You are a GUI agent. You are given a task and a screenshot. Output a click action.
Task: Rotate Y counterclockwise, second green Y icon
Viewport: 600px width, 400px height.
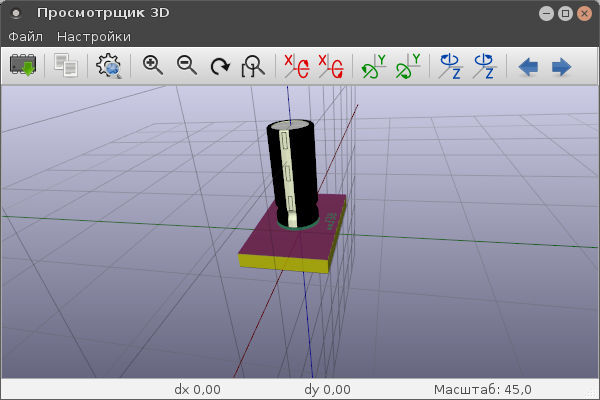click(x=408, y=66)
